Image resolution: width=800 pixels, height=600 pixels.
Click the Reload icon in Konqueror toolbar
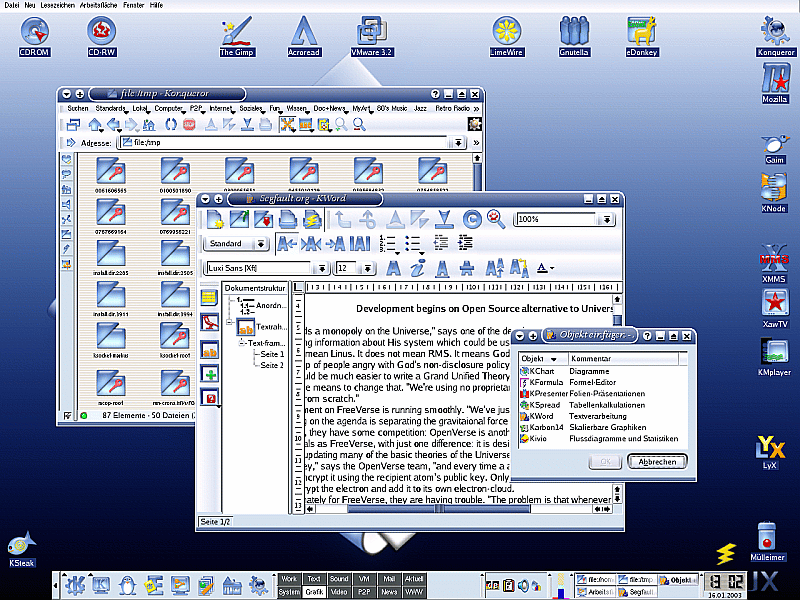[170, 124]
